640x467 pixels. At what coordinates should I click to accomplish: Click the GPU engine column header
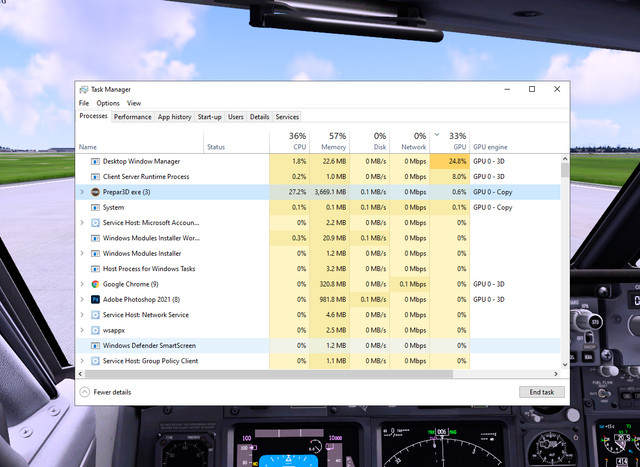490,147
